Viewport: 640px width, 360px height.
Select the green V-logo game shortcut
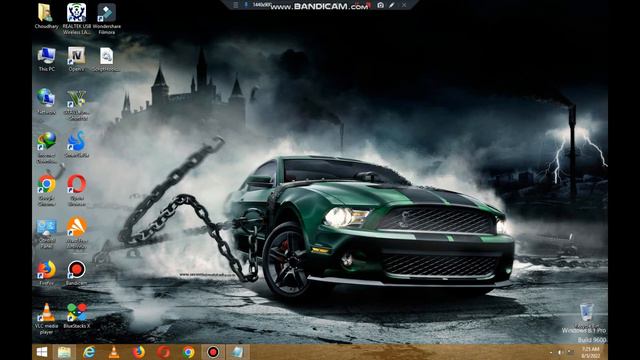pos(76,105)
